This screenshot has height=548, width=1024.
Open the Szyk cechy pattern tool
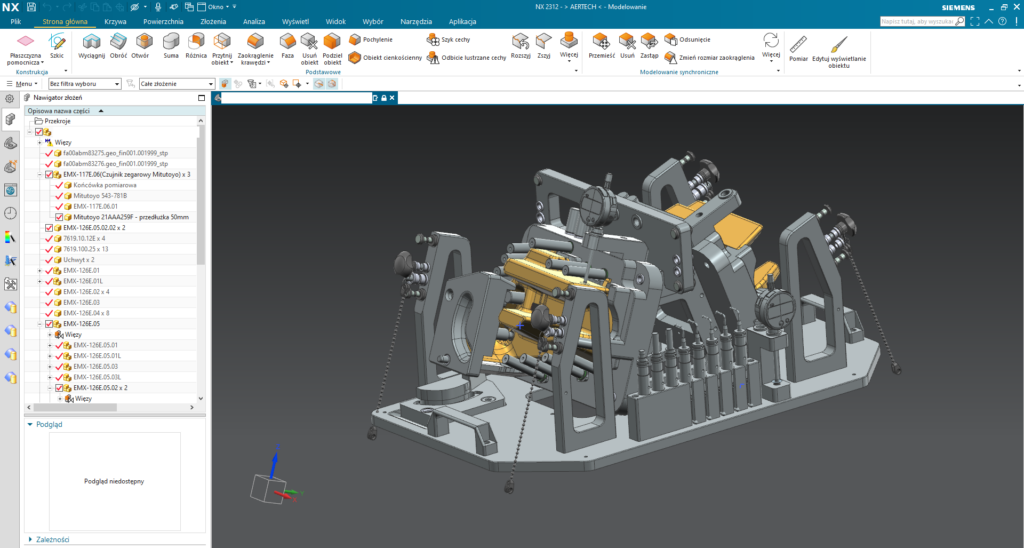[x=448, y=40]
